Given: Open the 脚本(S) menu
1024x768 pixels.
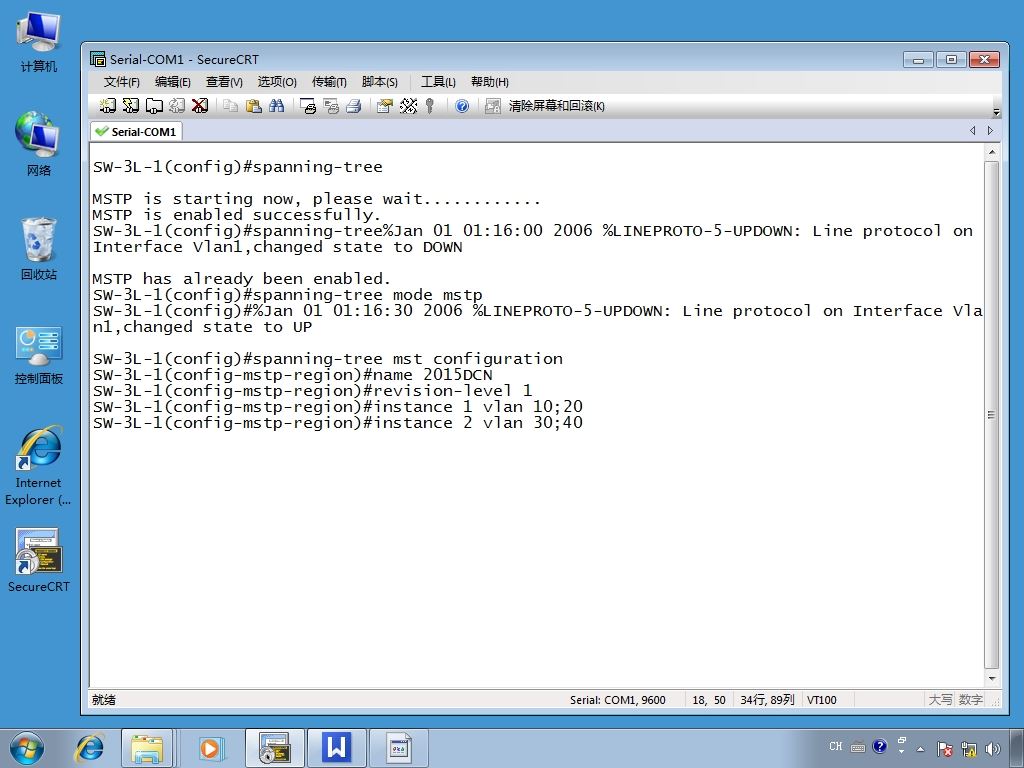Looking at the screenshot, I should 379,82.
